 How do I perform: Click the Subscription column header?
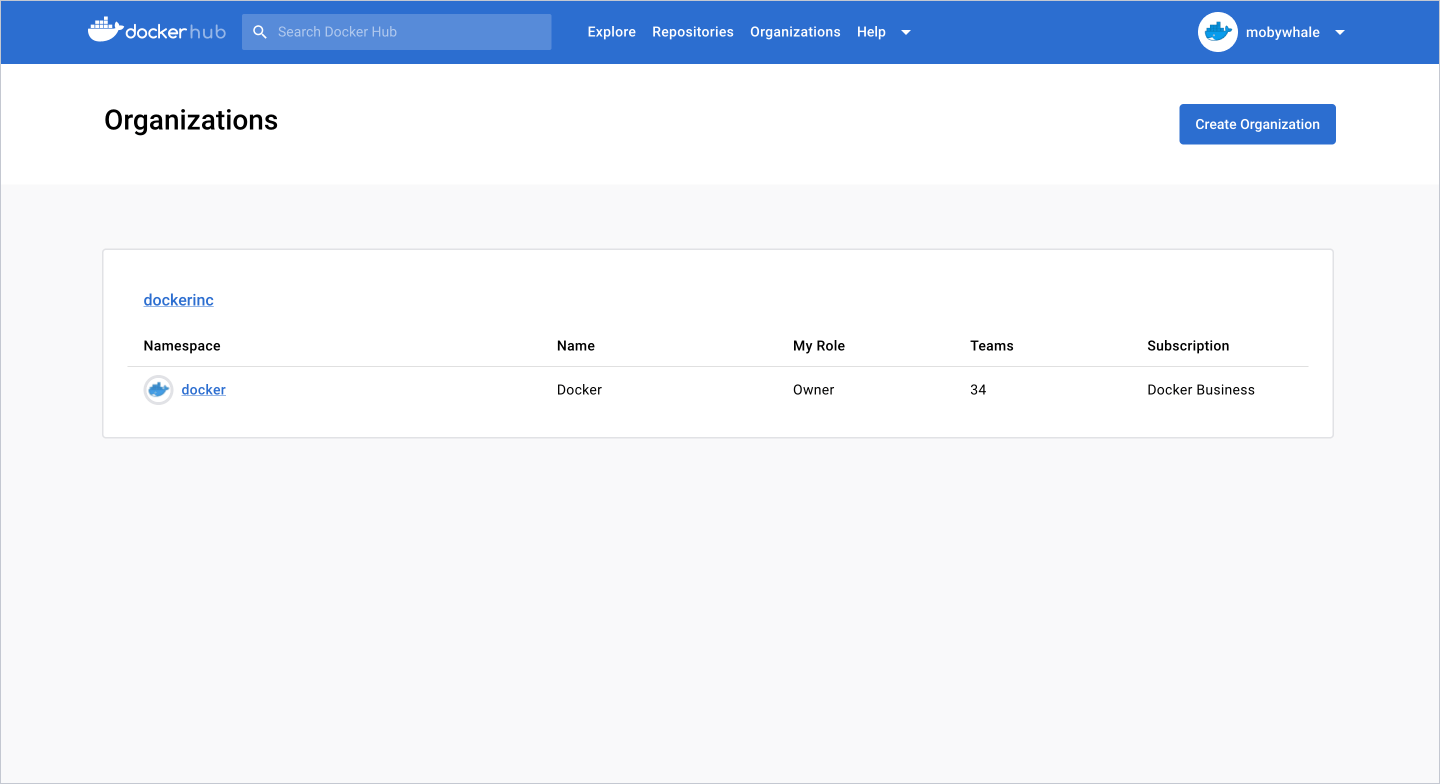1188,346
